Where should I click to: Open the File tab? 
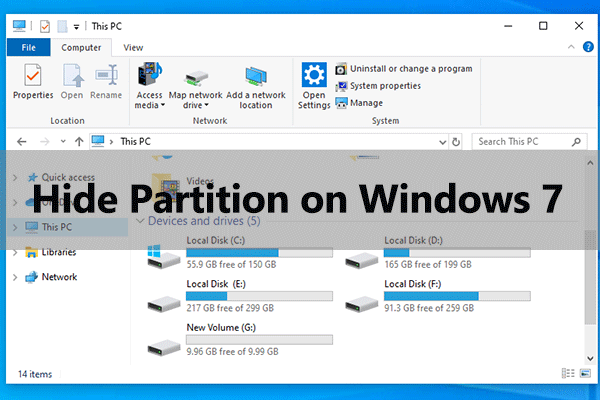pyautogui.click(x=29, y=47)
